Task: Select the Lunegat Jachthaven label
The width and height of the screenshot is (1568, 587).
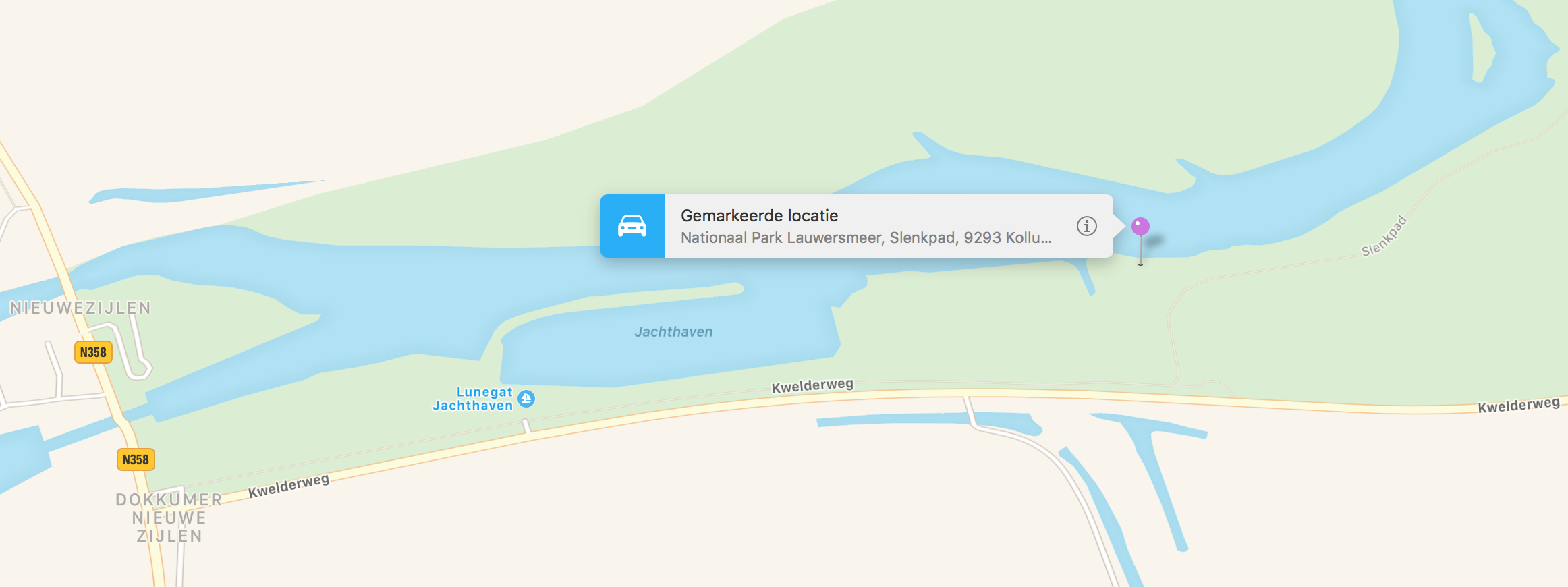Action: 473,399
